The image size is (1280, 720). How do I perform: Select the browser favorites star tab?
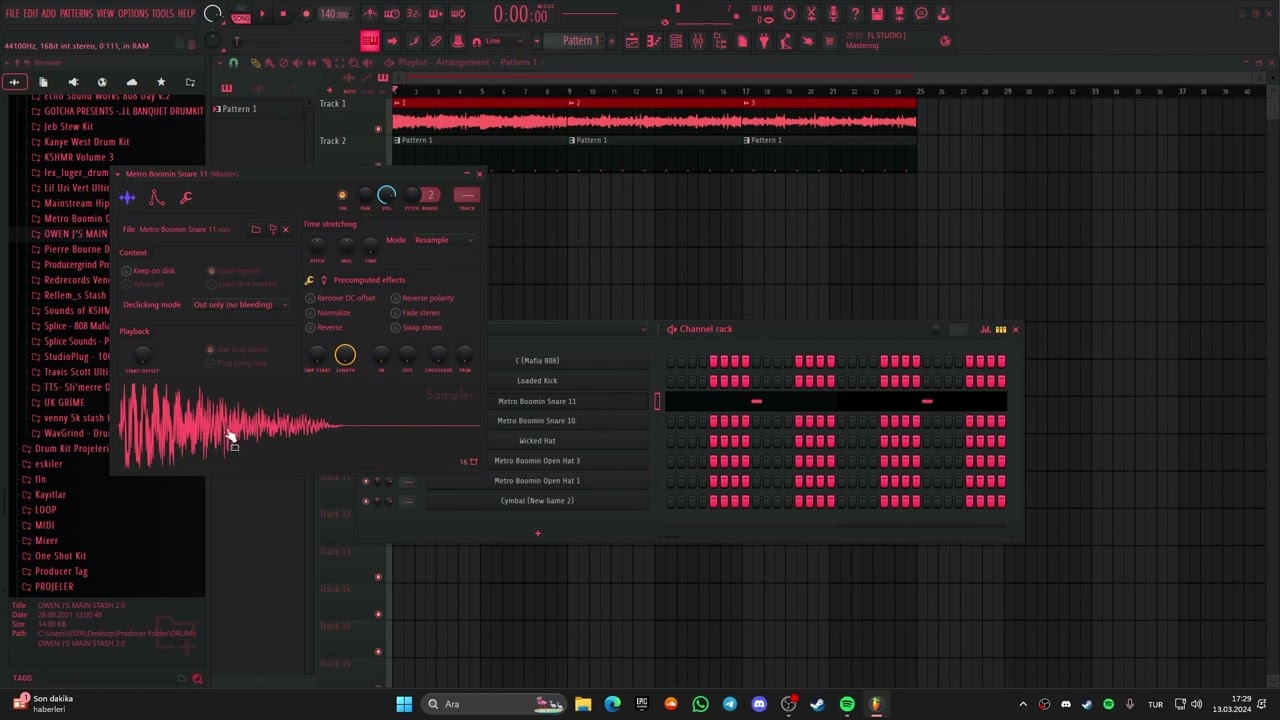coord(161,82)
